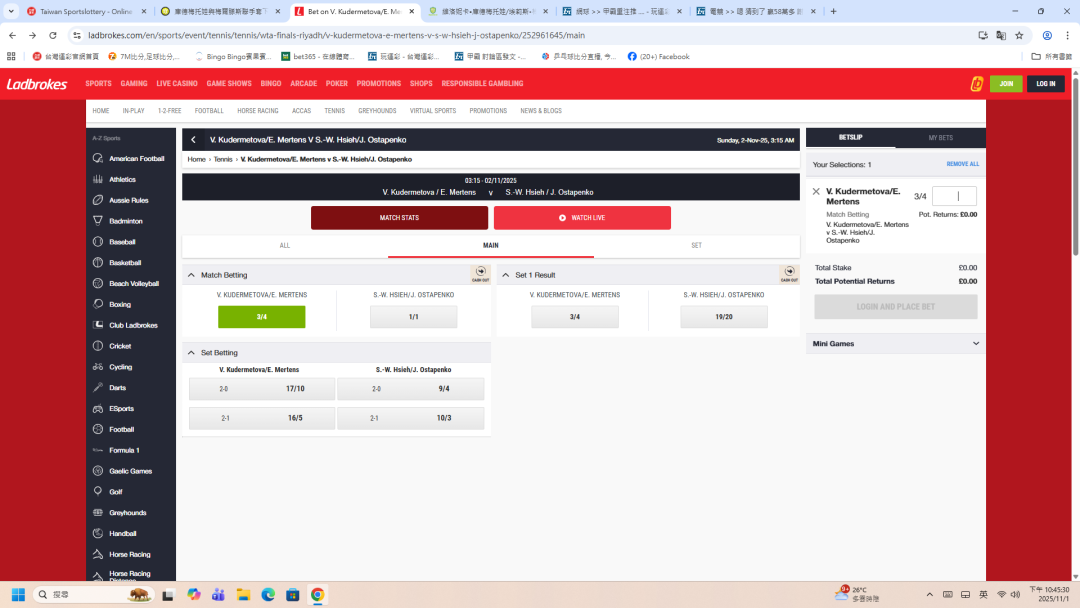Image resolution: width=1080 pixels, height=608 pixels.
Task: Open MATCH STATS
Action: pyautogui.click(x=399, y=218)
